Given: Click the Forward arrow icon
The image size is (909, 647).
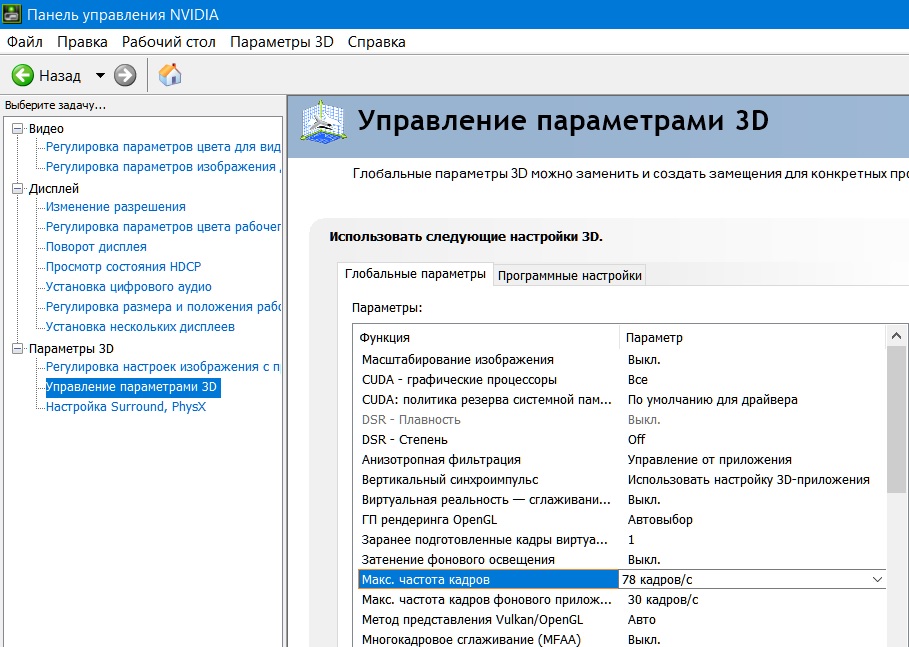Looking at the screenshot, I should [x=125, y=75].
